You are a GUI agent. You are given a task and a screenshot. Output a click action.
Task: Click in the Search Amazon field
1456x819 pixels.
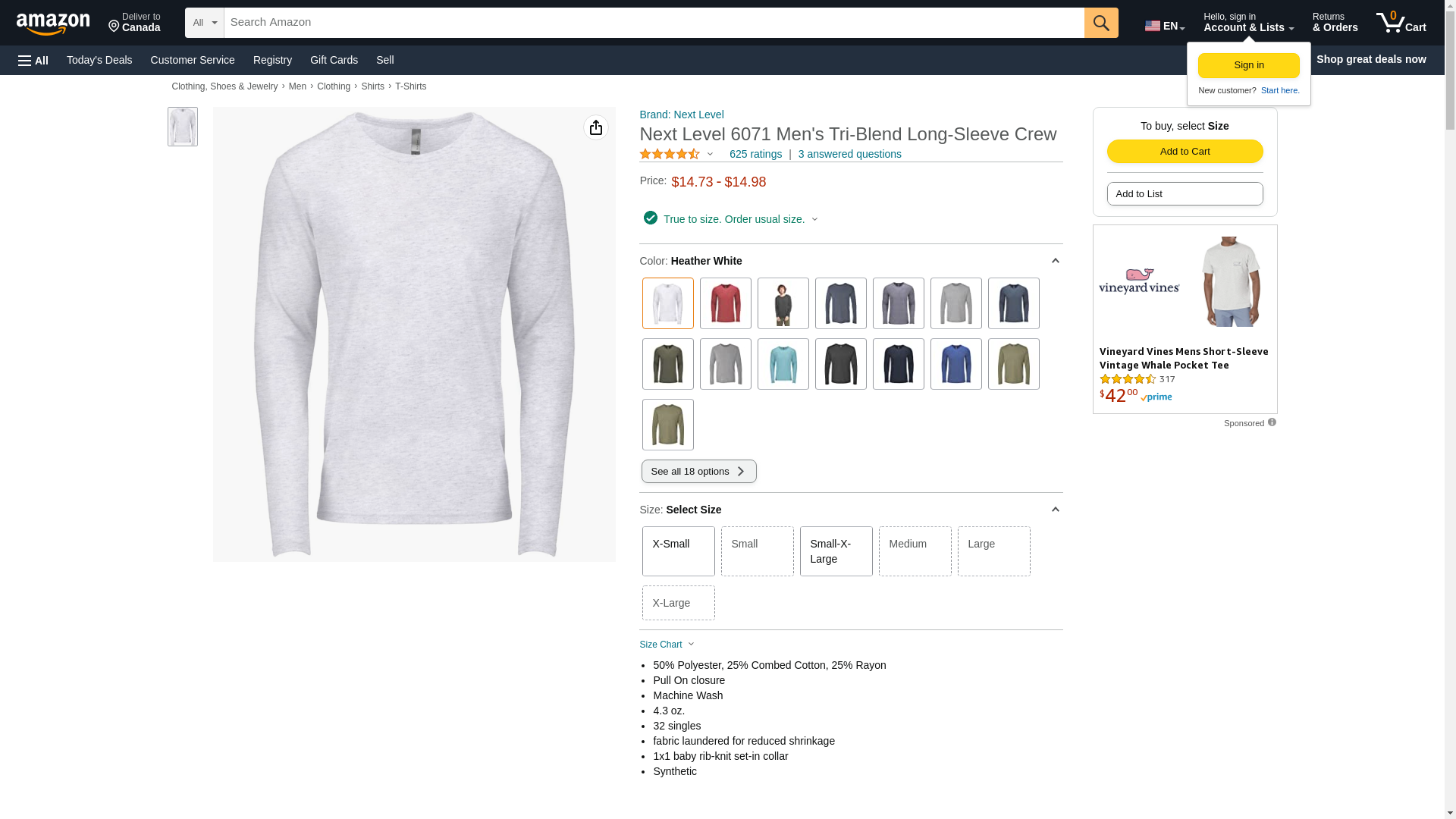[x=652, y=23]
